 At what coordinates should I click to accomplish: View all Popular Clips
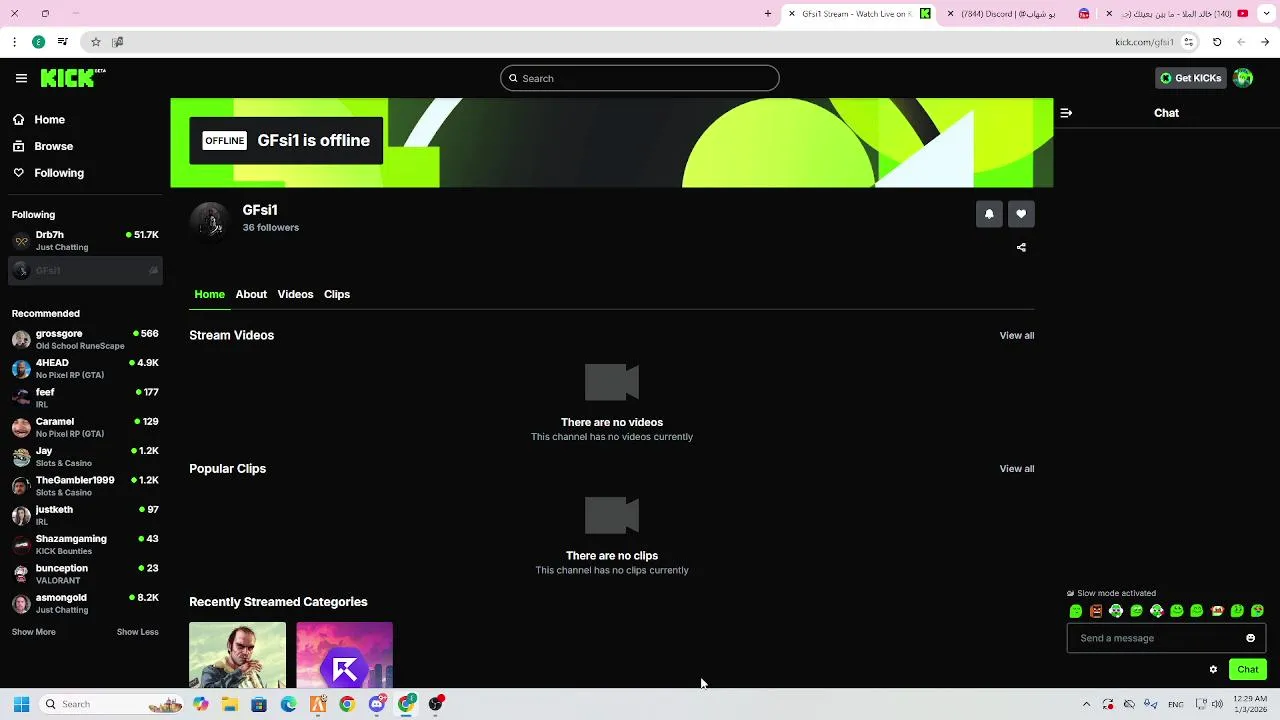click(1017, 468)
